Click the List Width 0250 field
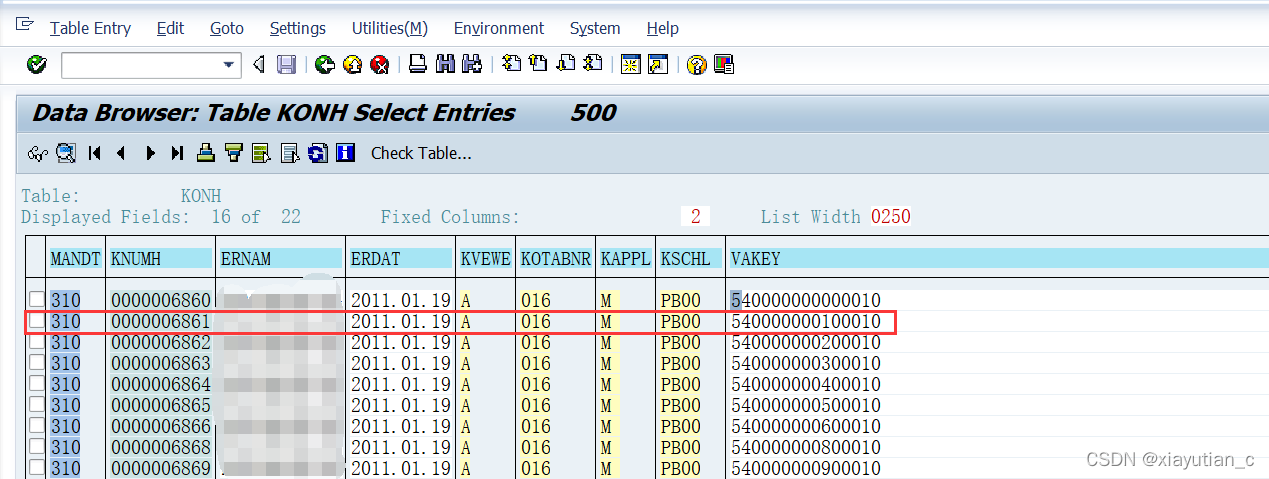 [890, 216]
